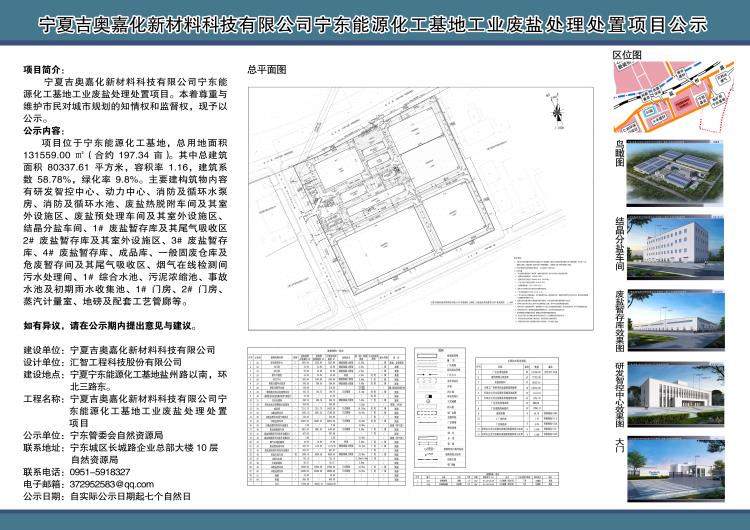Open the 研发智控中心 rendering image
This screenshot has height=530, width=750.
pyautogui.click(x=675, y=395)
